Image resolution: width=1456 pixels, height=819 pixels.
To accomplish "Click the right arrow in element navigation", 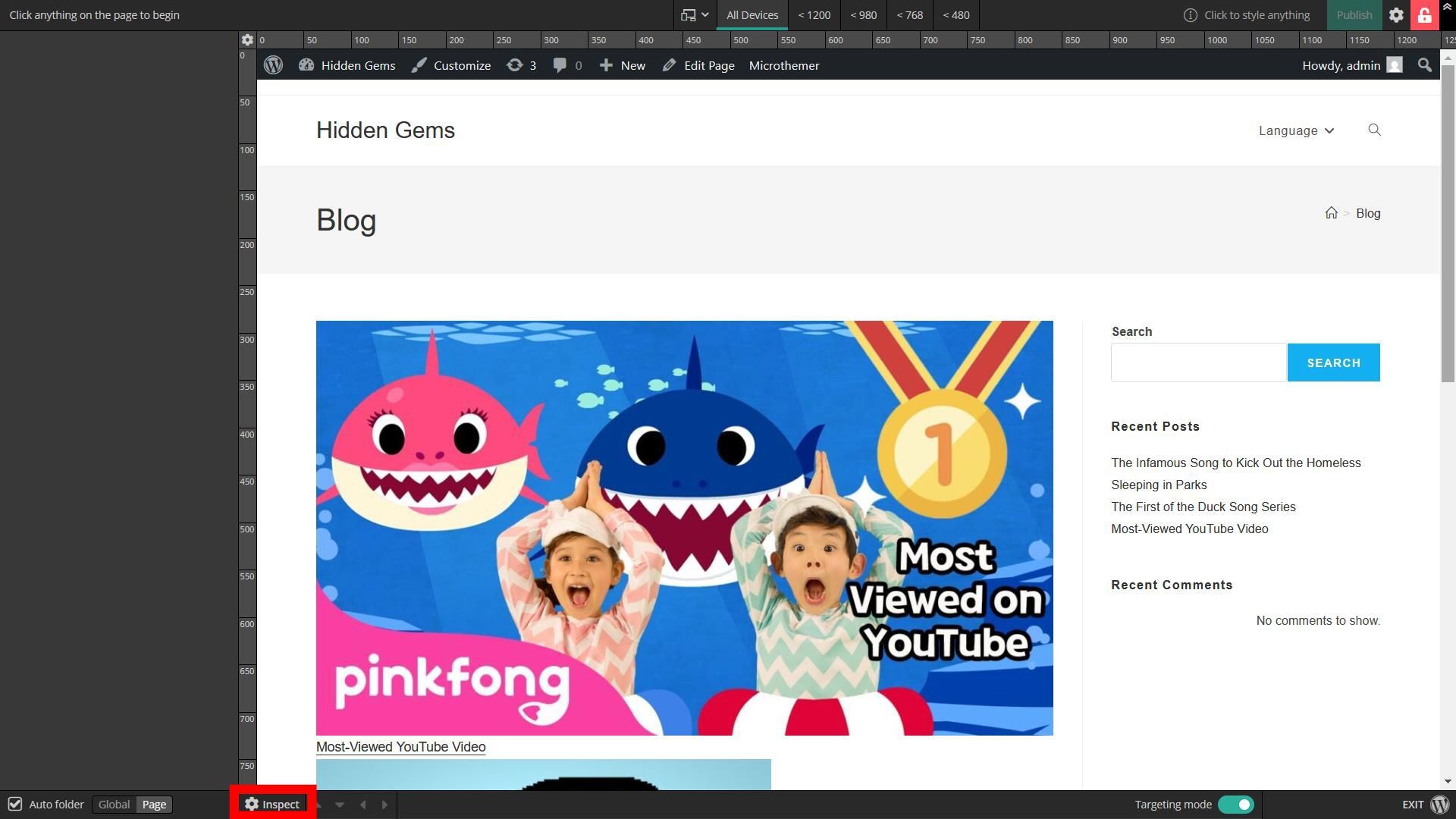I will [x=384, y=805].
